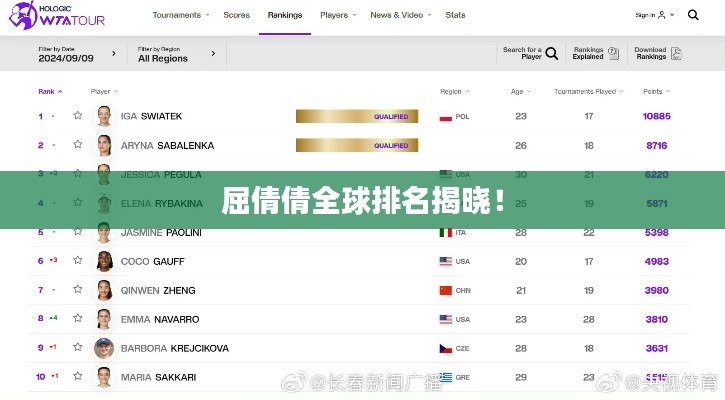Expand the Players menu

coord(338,15)
